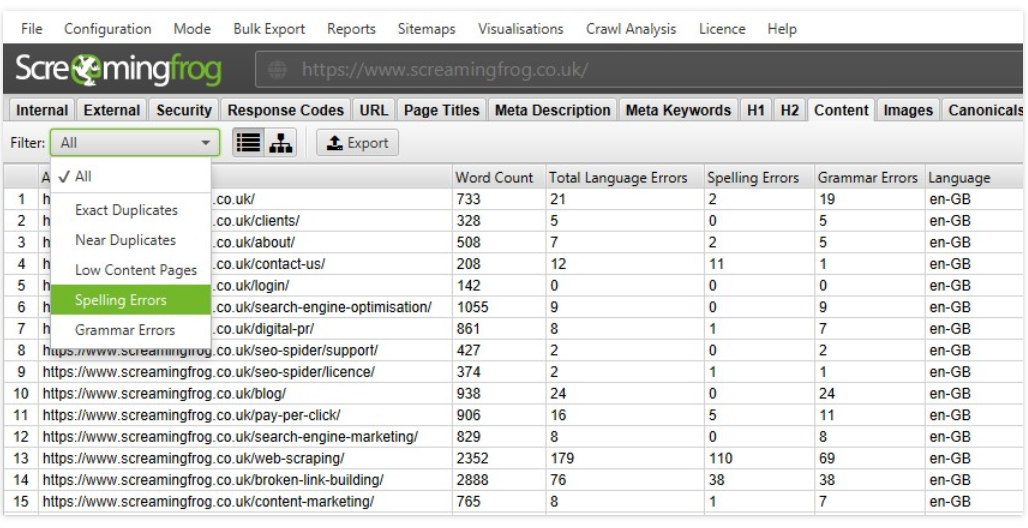Screen dimensions: 1028x528
Task: Open the Visualisations menu
Action: click(521, 29)
